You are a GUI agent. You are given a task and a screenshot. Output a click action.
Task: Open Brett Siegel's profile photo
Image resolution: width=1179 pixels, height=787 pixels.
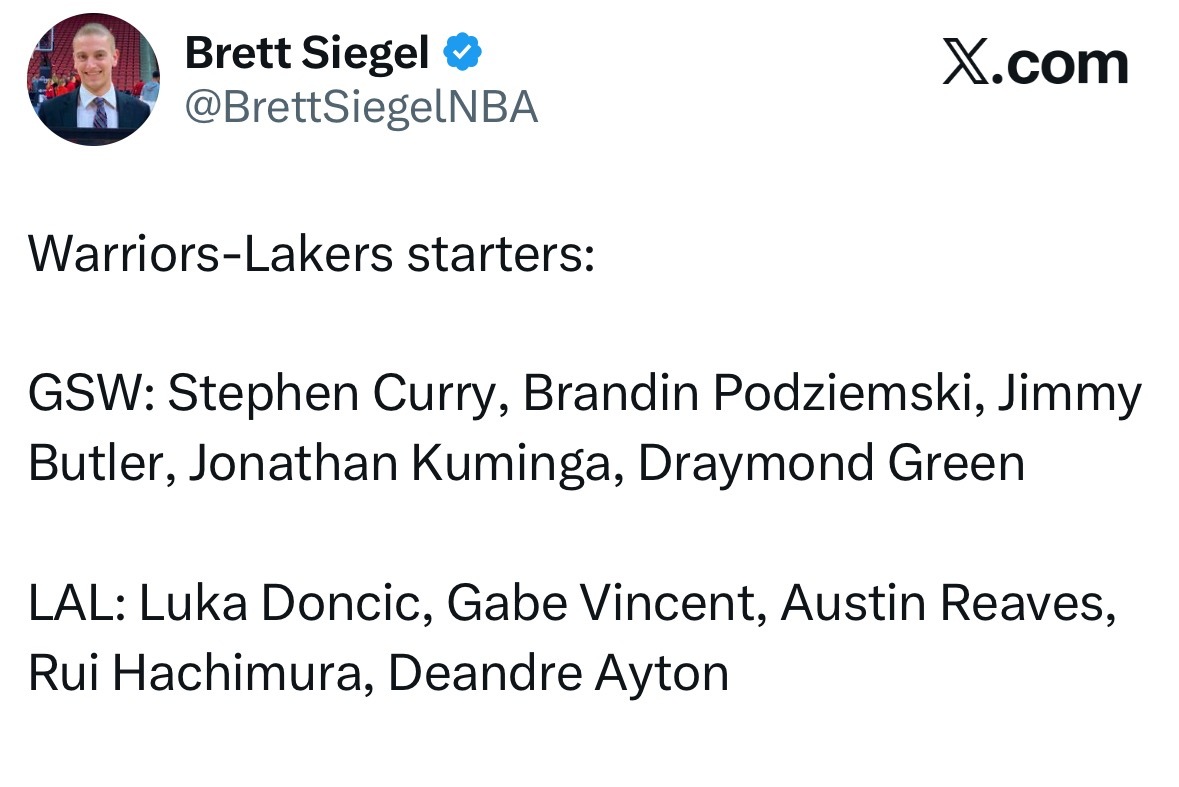pyautogui.click(x=93, y=79)
